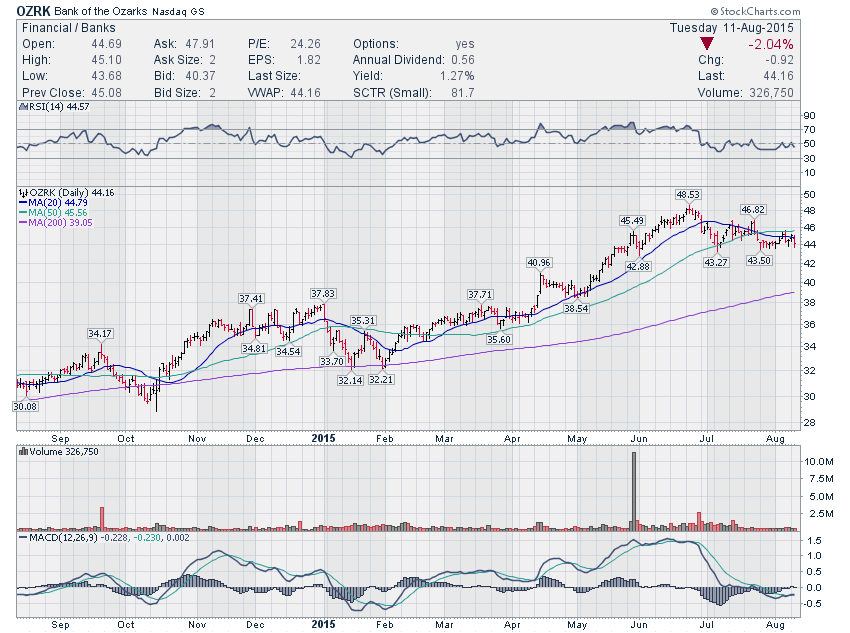
Task: Click the 32.21 price low label
Action: (381, 379)
